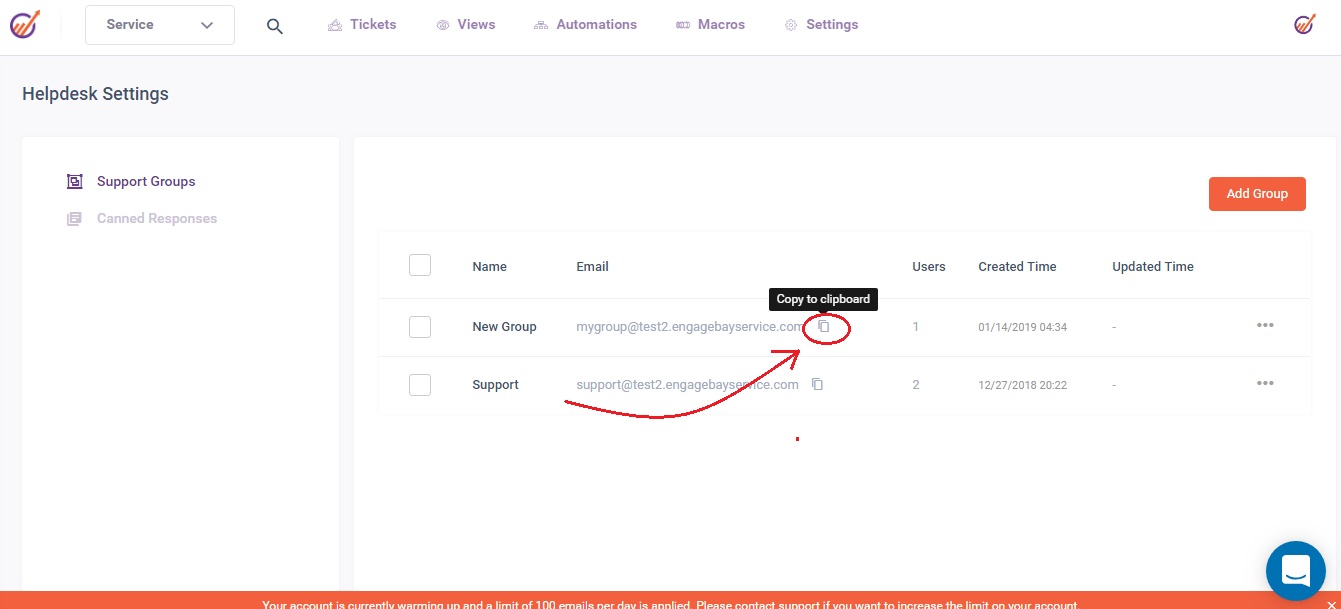The height and width of the screenshot is (609, 1341).
Task: Check the New Group row checkbox
Action: coord(420,327)
